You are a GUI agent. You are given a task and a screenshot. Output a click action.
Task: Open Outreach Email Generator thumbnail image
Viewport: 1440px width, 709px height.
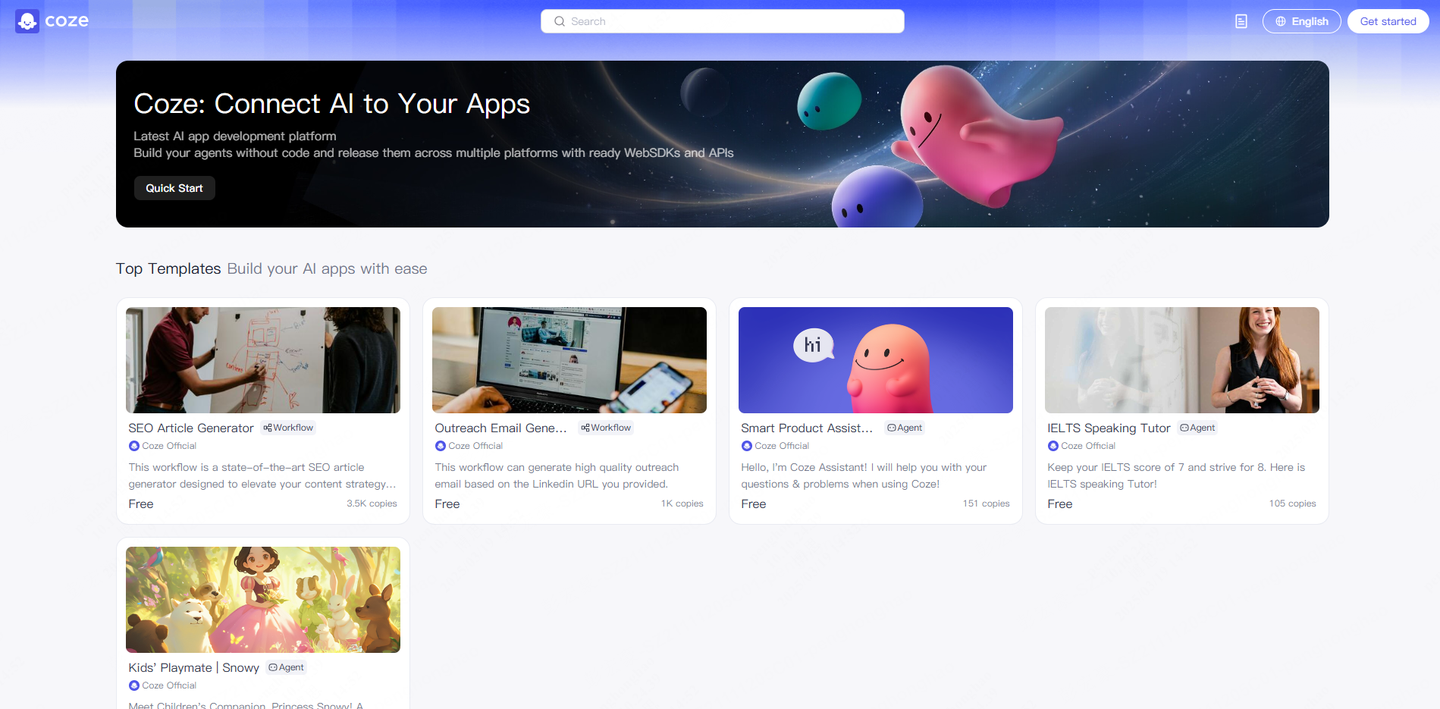[569, 360]
